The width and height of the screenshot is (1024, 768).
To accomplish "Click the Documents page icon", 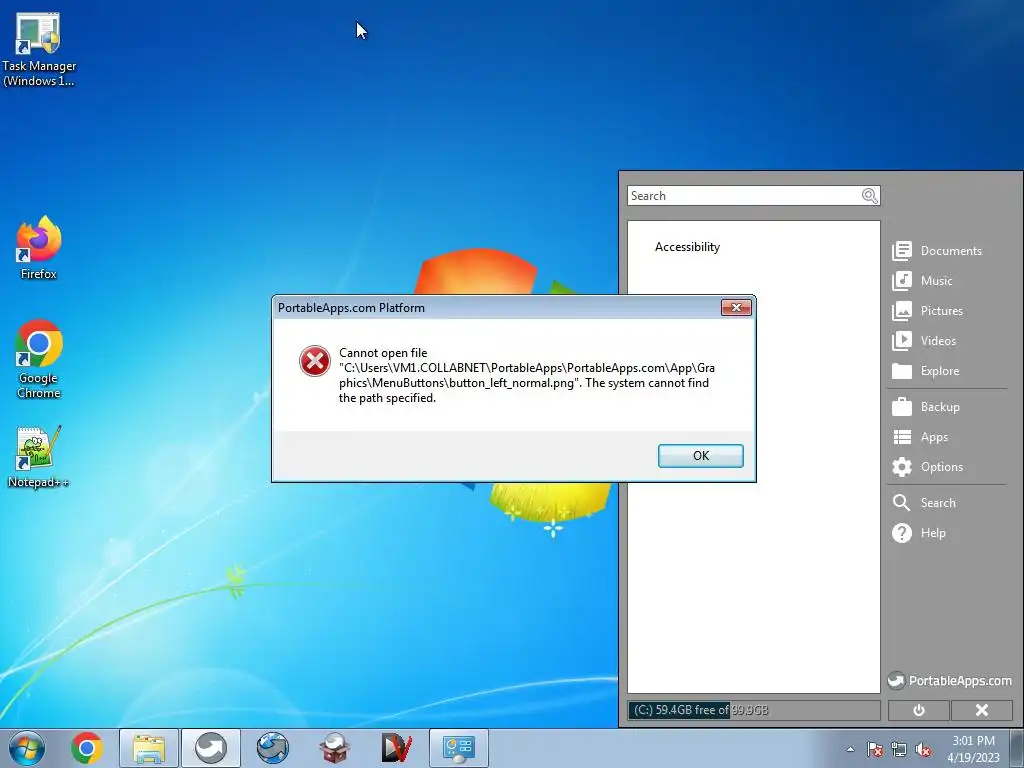I will [x=902, y=251].
